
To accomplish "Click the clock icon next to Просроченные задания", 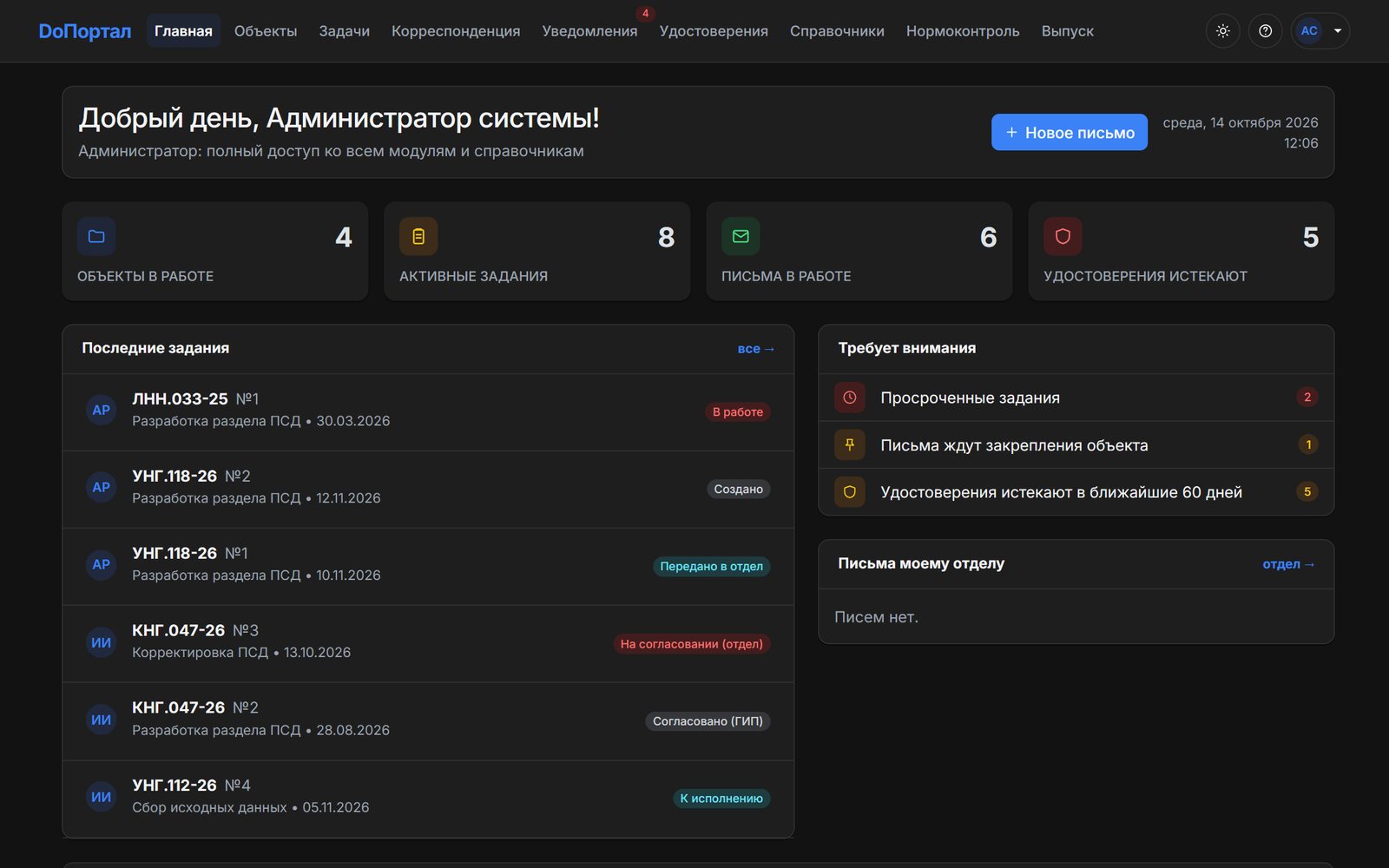I will [850, 398].
